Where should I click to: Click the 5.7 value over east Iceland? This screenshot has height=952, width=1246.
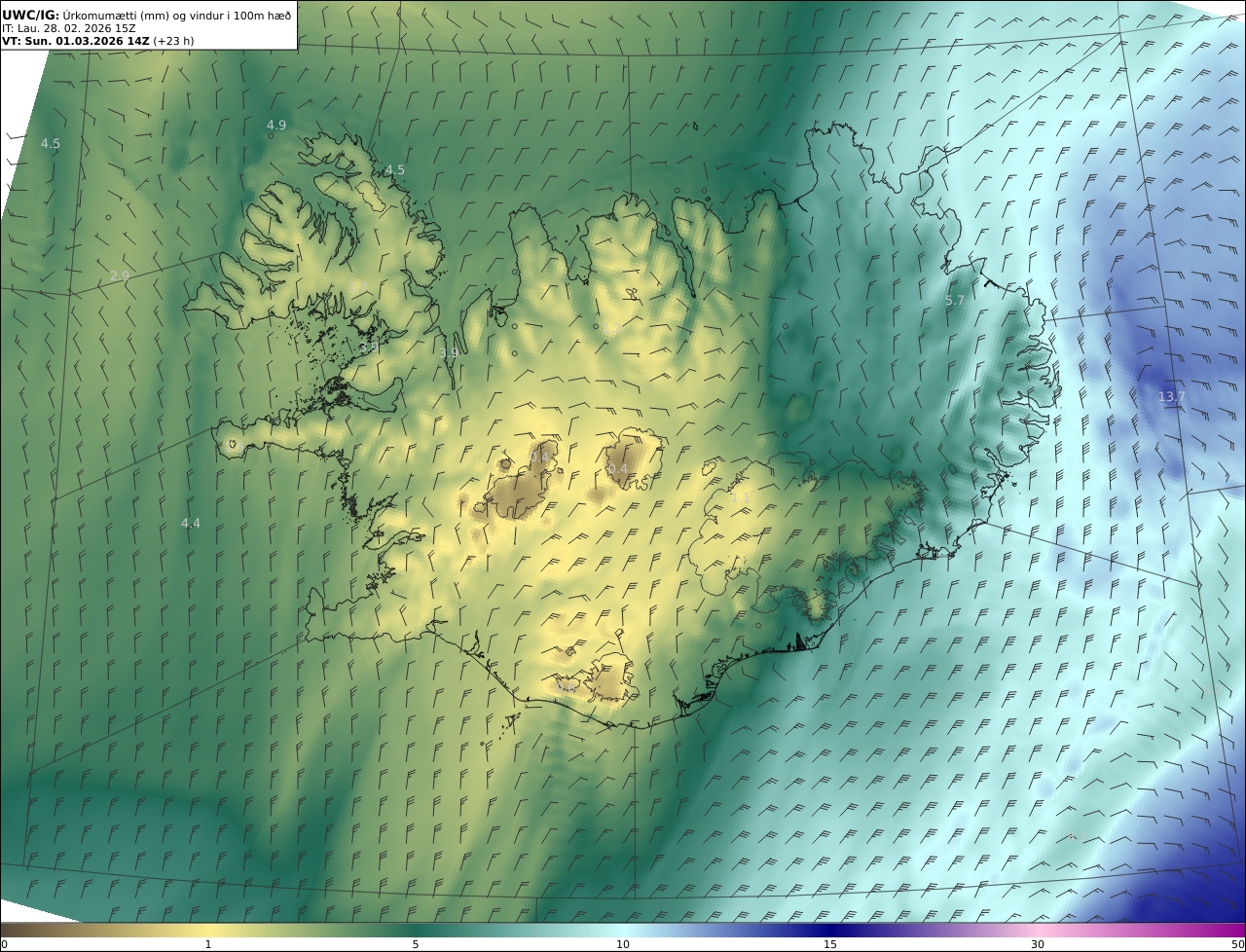click(954, 301)
